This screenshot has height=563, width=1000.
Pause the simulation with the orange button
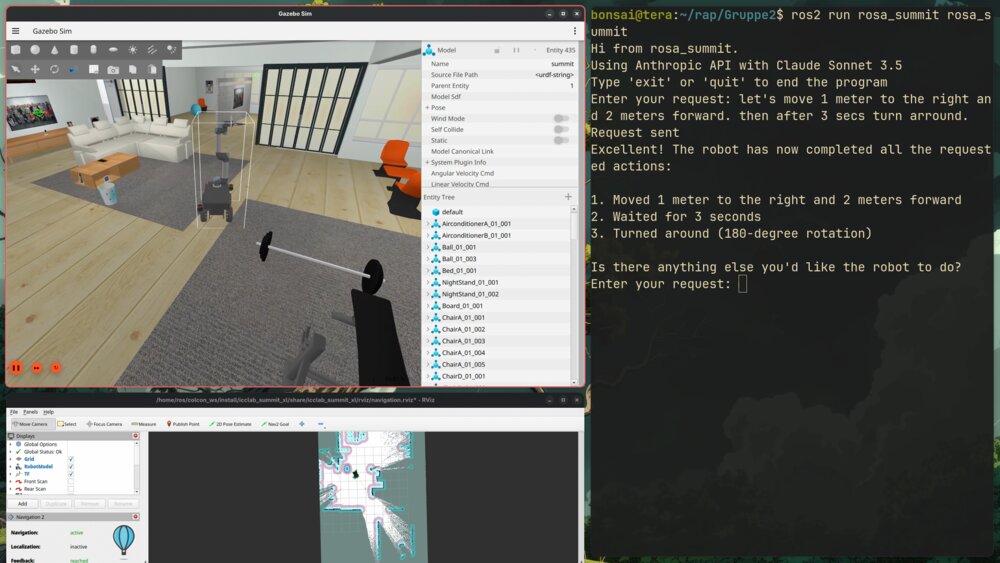(16, 368)
